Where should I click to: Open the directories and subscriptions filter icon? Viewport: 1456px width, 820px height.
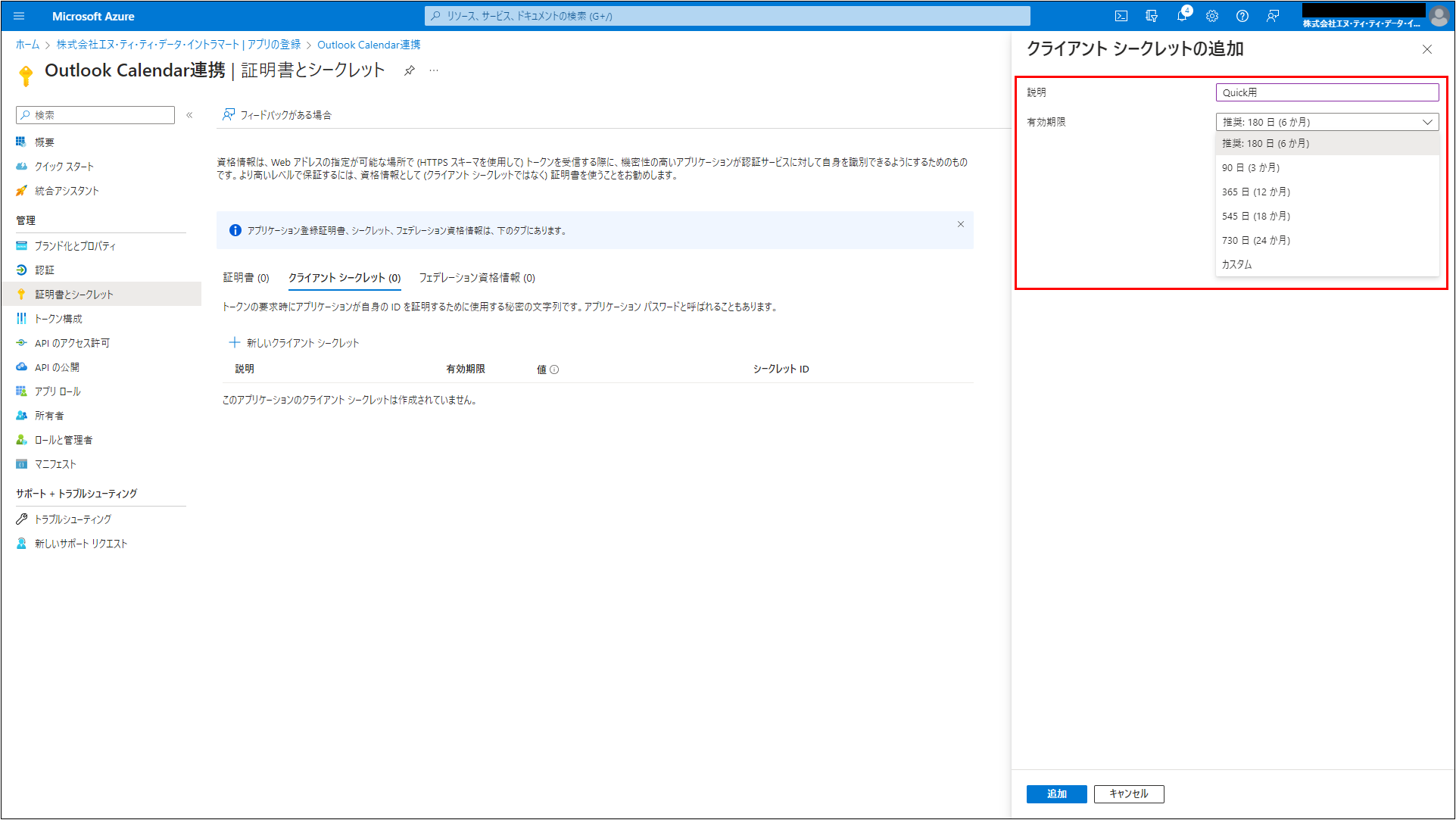pyautogui.click(x=1152, y=16)
